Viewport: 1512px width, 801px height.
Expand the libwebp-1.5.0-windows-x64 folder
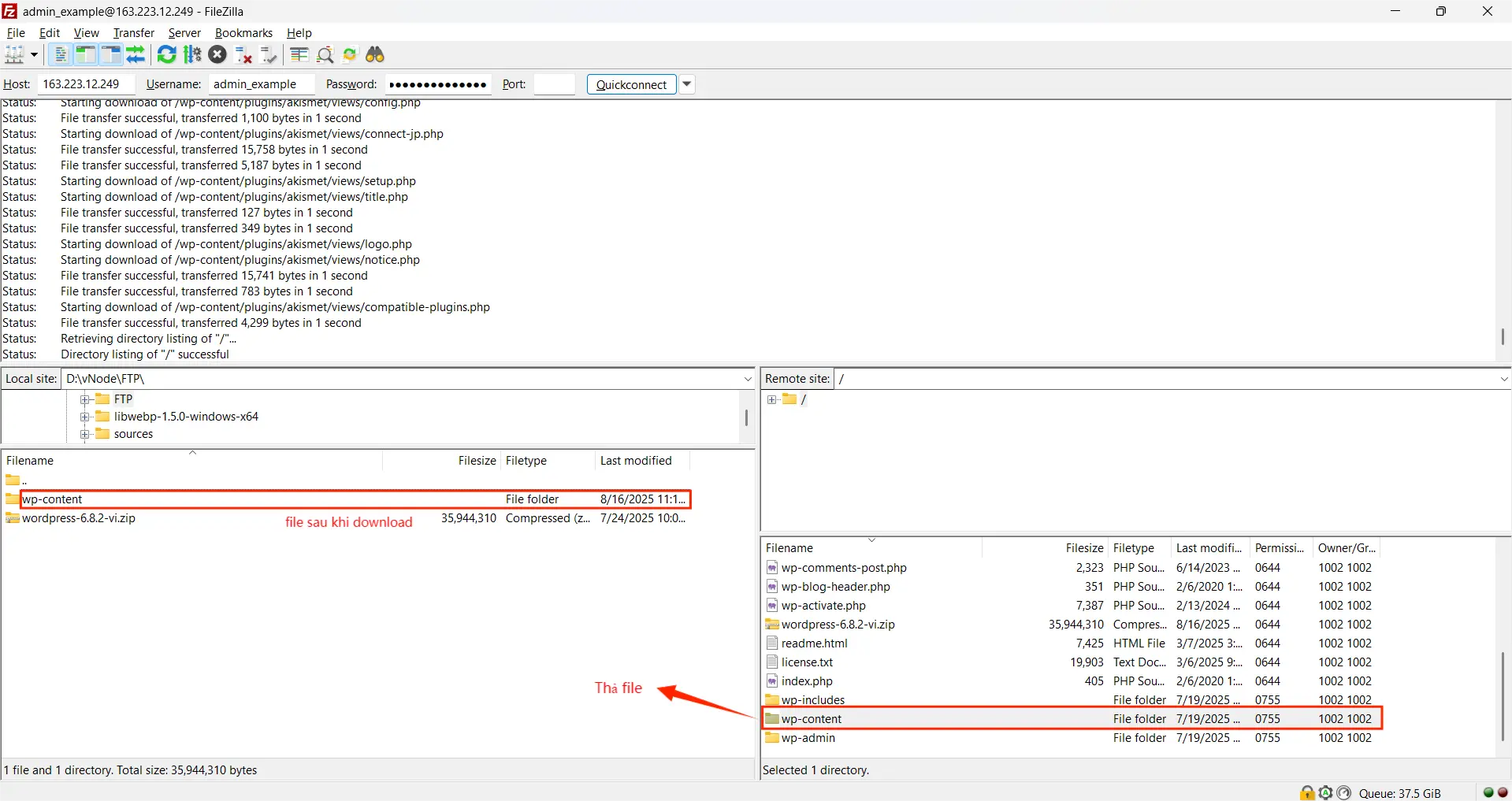click(85, 417)
